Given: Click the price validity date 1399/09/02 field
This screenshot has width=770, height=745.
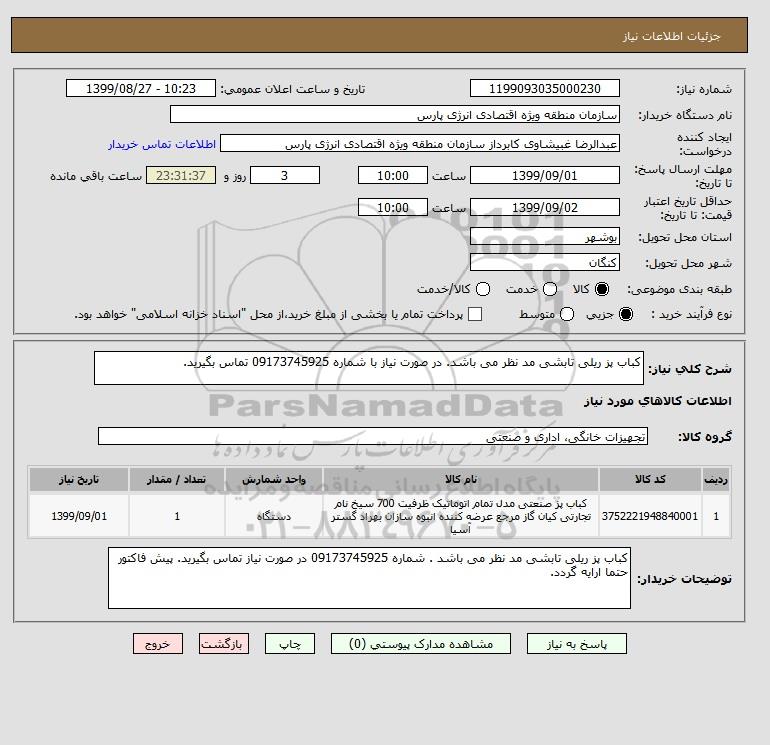Looking at the screenshot, I should click(x=545, y=207).
